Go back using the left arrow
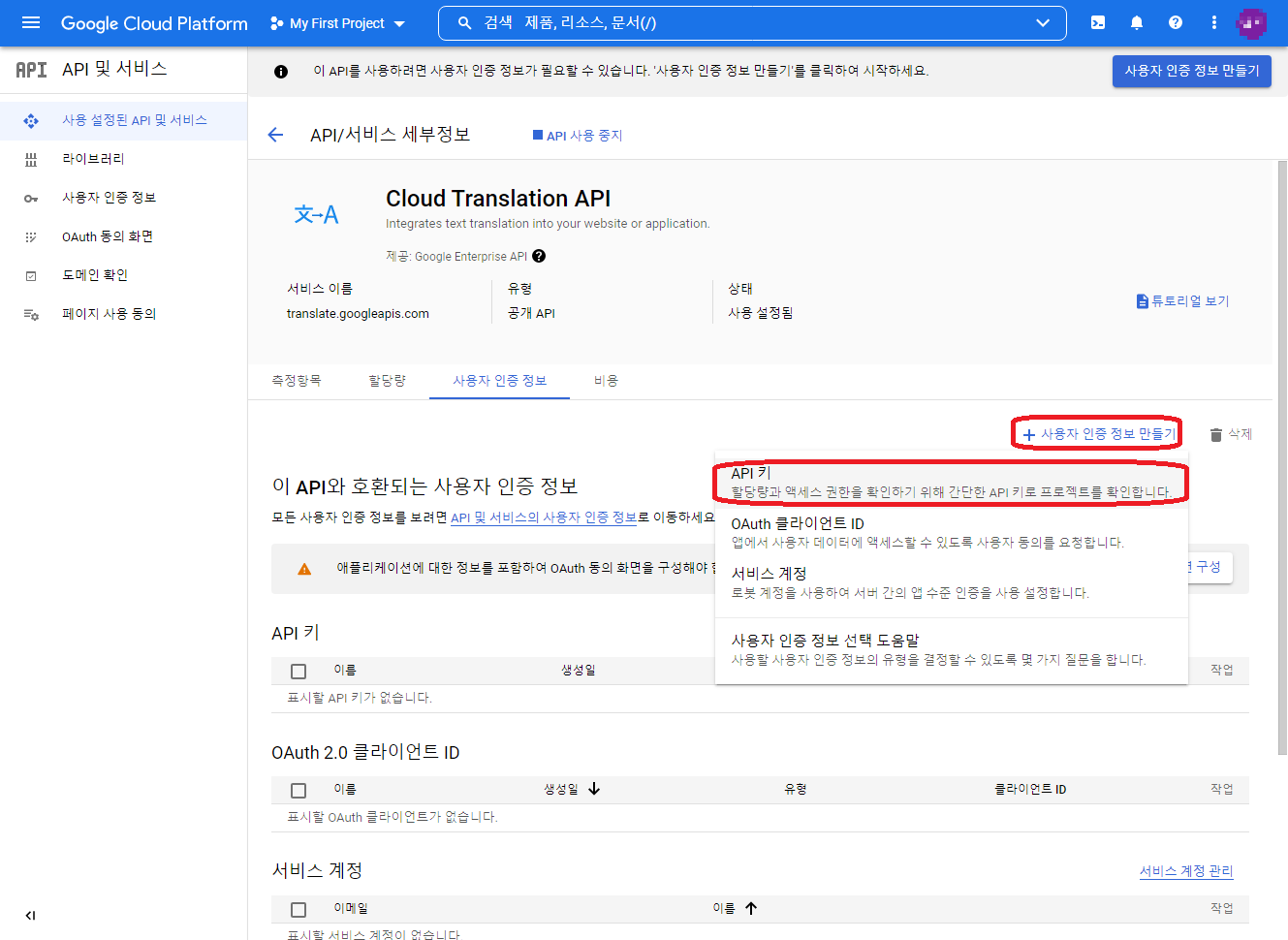 pyautogui.click(x=276, y=135)
